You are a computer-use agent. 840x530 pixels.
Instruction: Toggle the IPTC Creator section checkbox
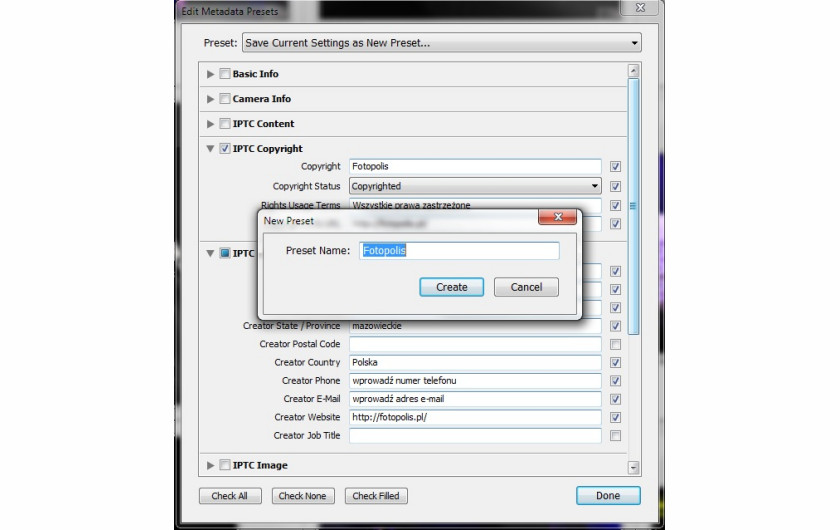click(x=225, y=253)
